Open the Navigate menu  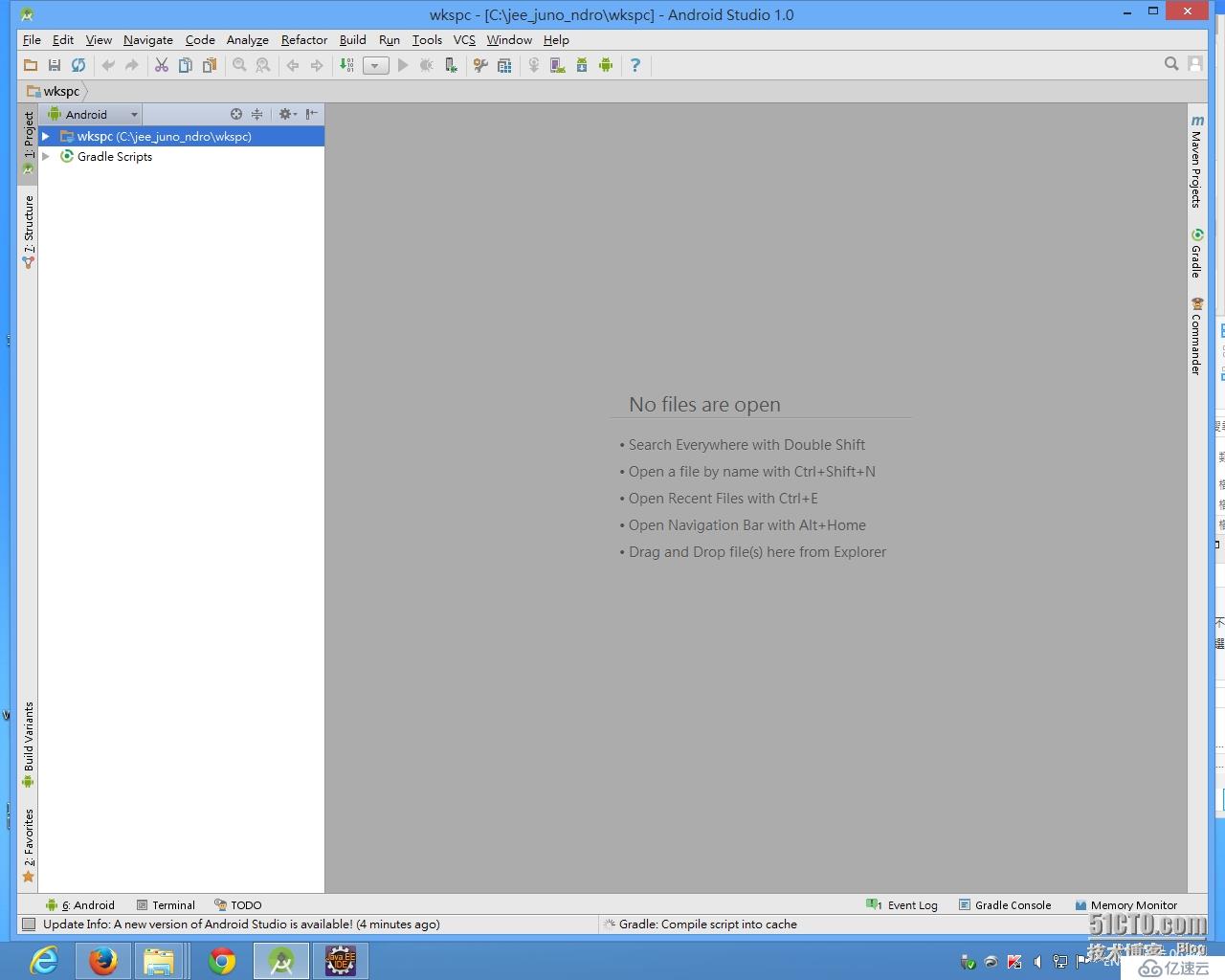(x=148, y=39)
